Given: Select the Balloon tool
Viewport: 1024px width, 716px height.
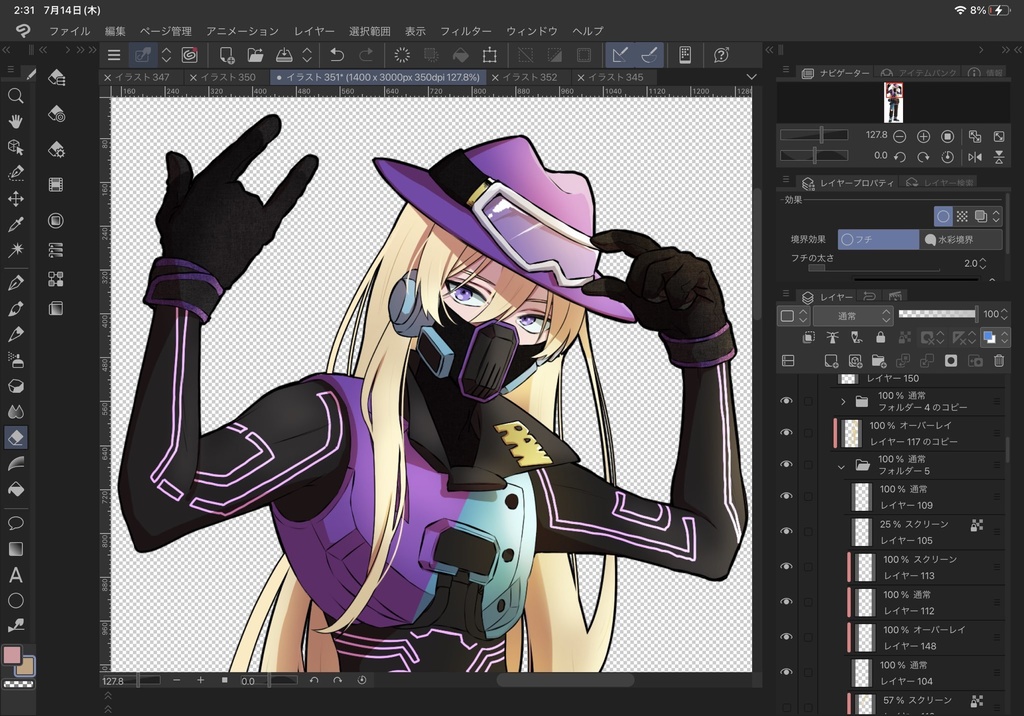Looking at the screenshot, I should coord(16,523).
